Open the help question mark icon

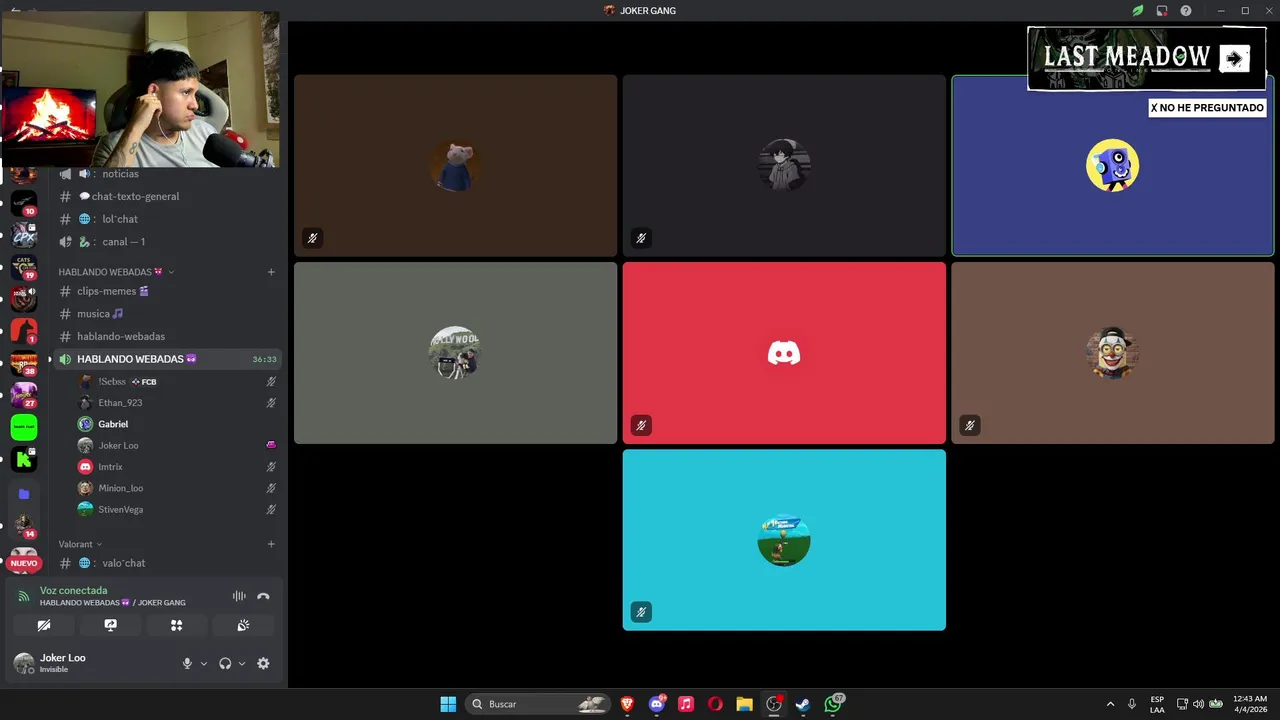[x=1186, y=11]
